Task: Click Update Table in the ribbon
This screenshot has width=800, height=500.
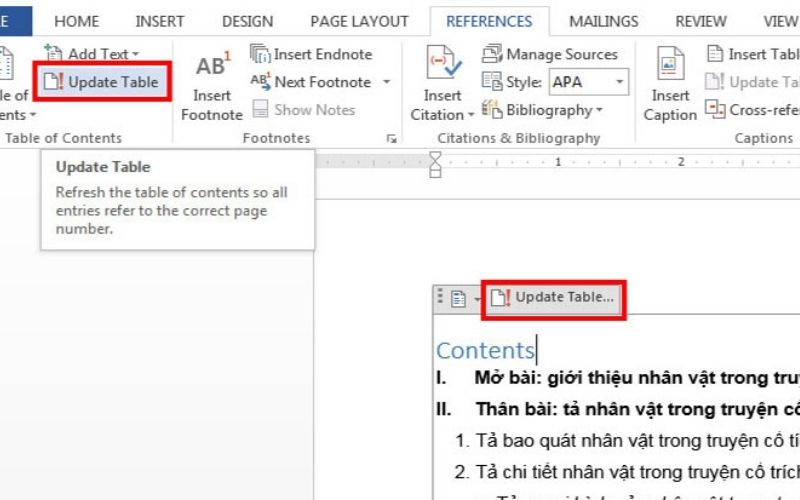Action: tap(102, 81)
